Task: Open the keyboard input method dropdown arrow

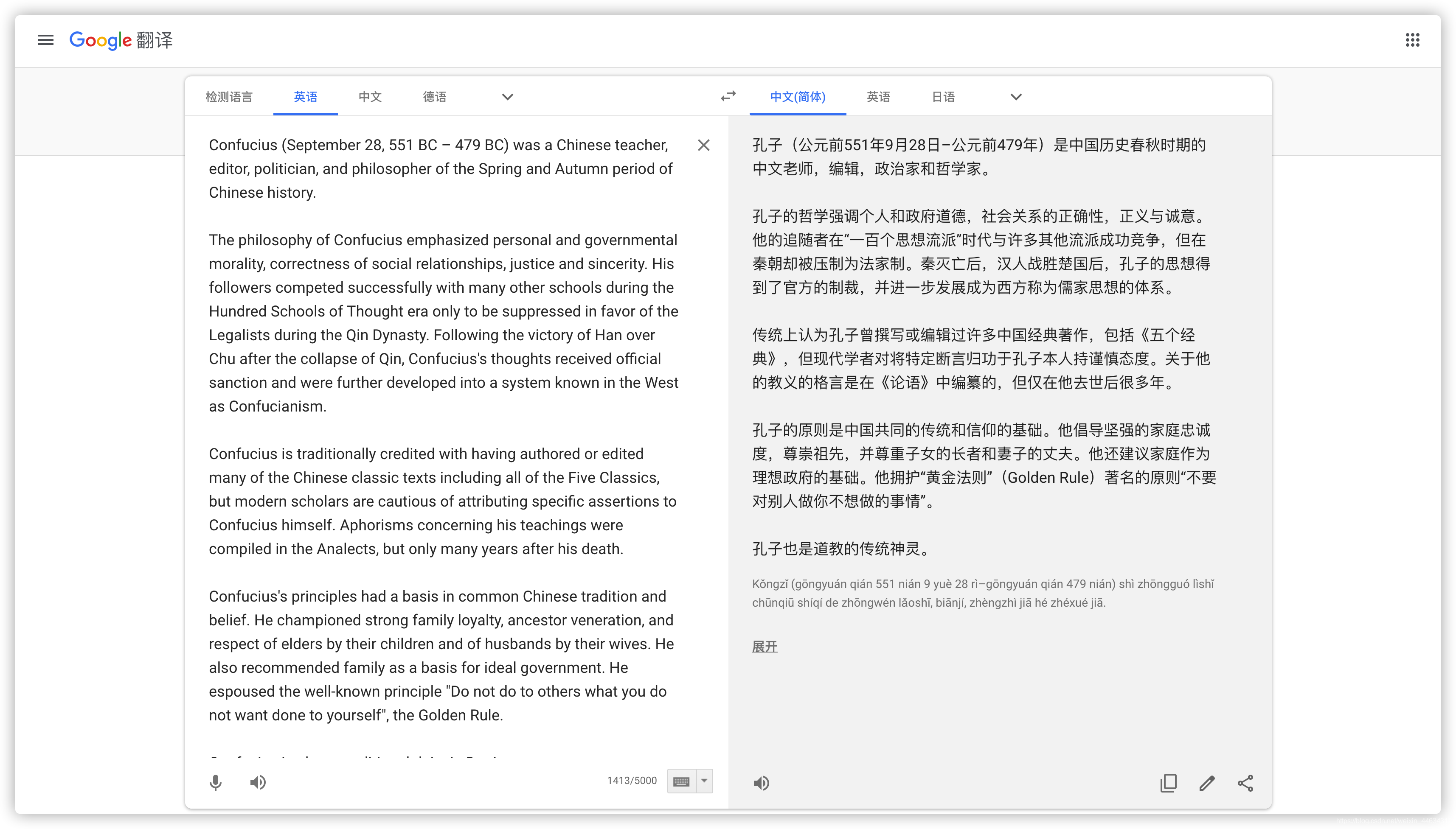Action: 704,781
